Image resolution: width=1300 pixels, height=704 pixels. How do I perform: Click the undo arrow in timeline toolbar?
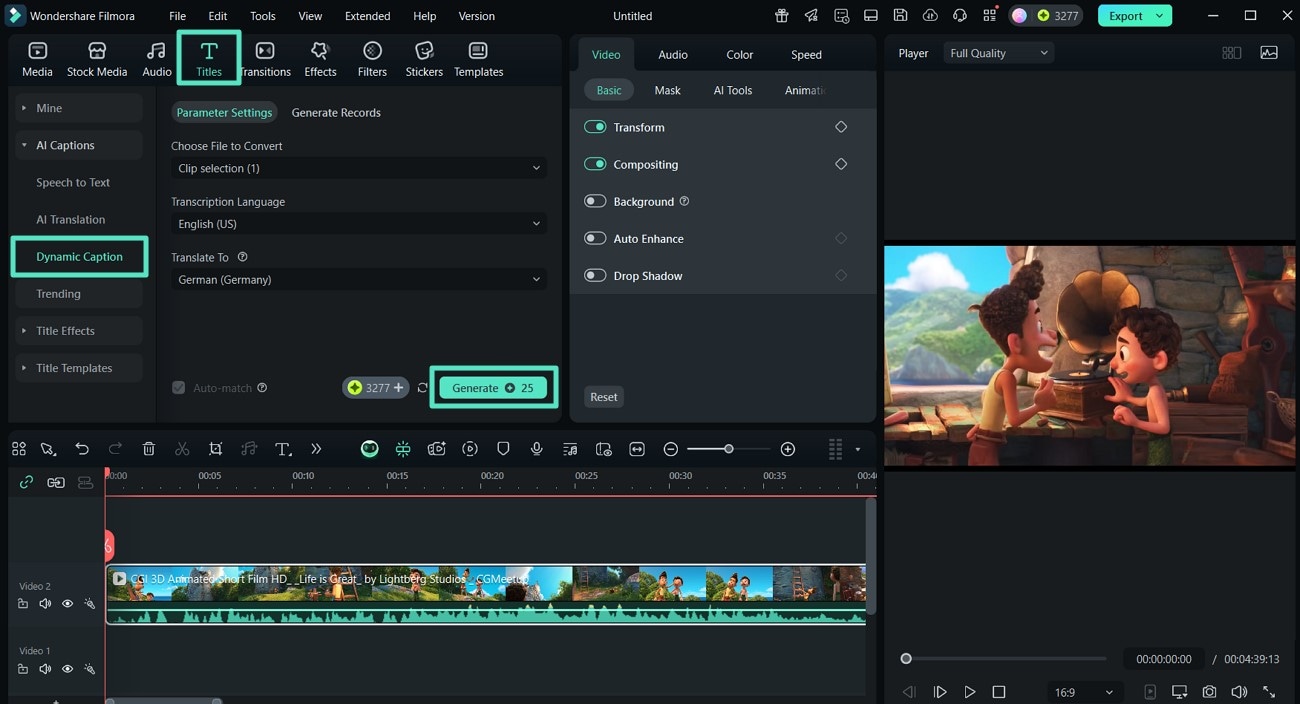(82, 449)
